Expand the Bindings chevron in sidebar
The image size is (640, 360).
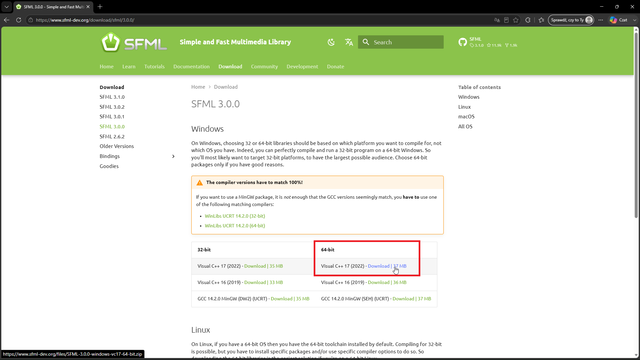[x=173, y=156]
